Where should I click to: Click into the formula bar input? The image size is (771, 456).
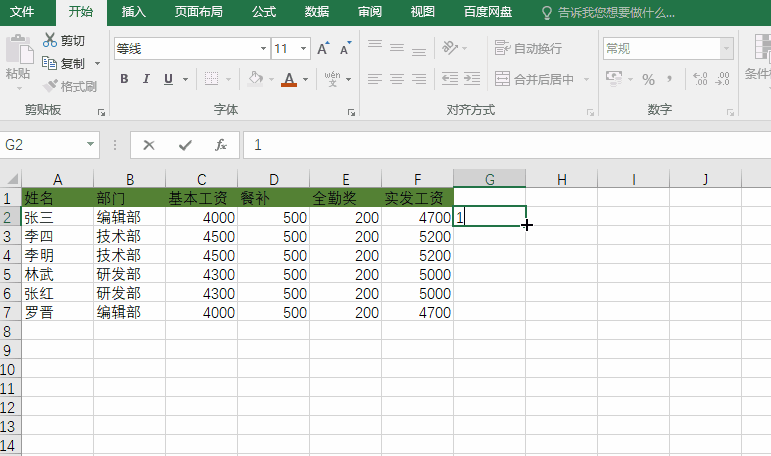tap(506, 145)
